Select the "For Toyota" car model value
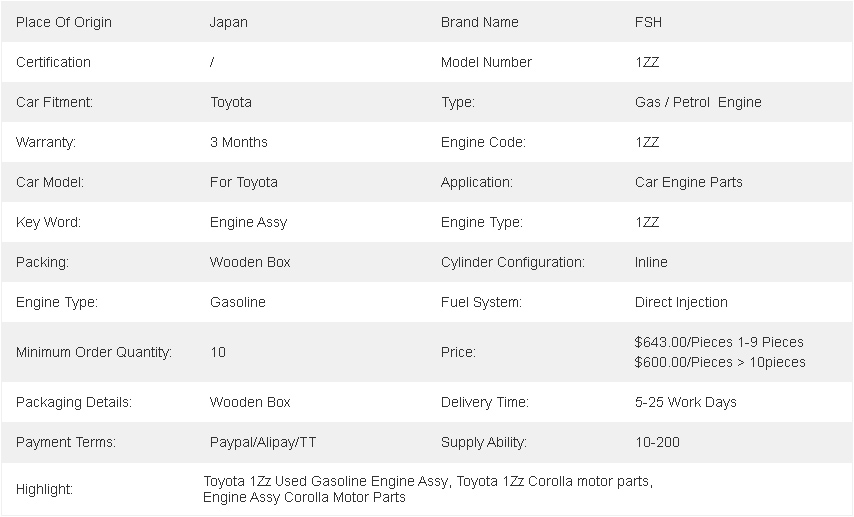 pos(244,182)
